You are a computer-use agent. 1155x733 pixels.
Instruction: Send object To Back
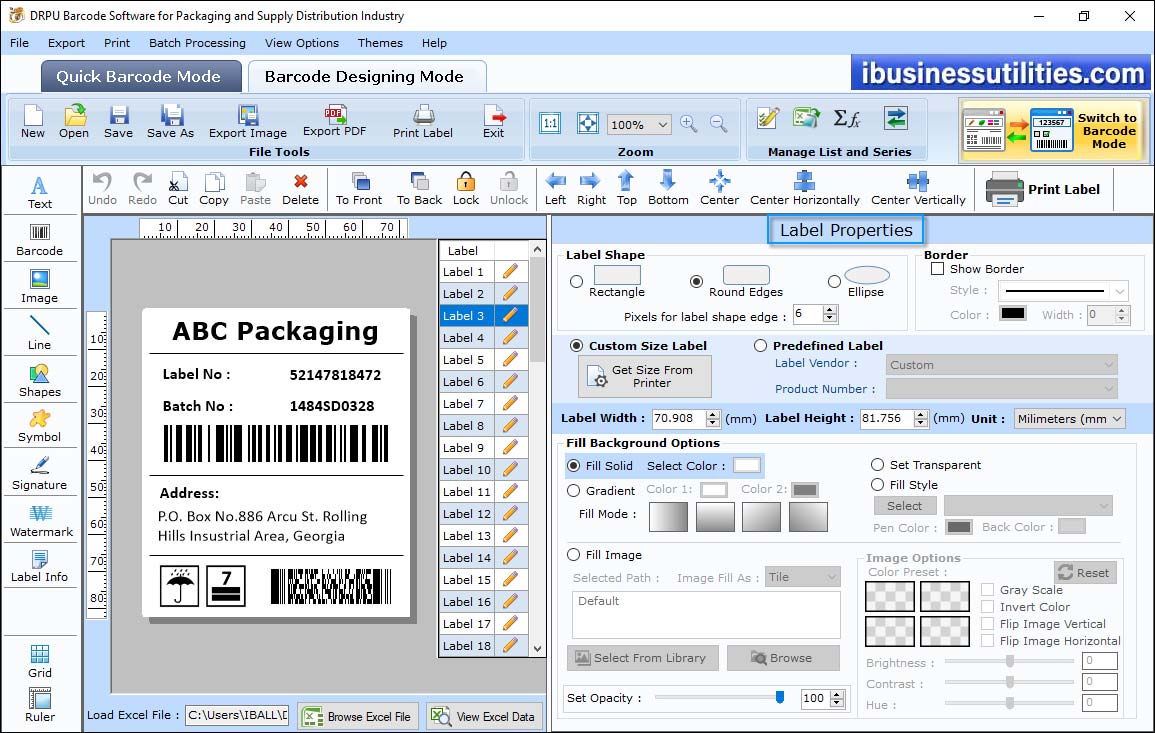click(420, 189)
